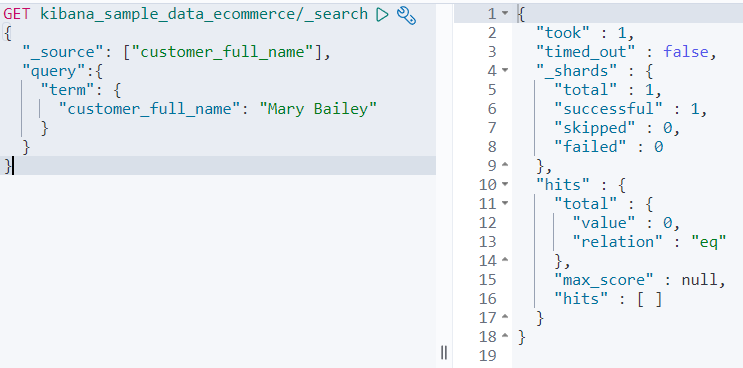The image size is (743, 368).
Task: Click the "total" key on line 5
Action: click(586, 90)
